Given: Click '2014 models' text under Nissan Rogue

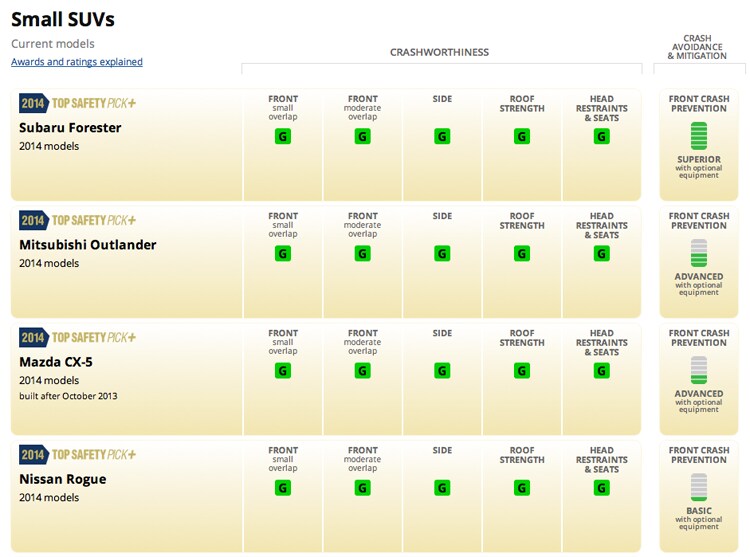Looking at the screenshot, I should pyautogui.click(x=49, y=498).
